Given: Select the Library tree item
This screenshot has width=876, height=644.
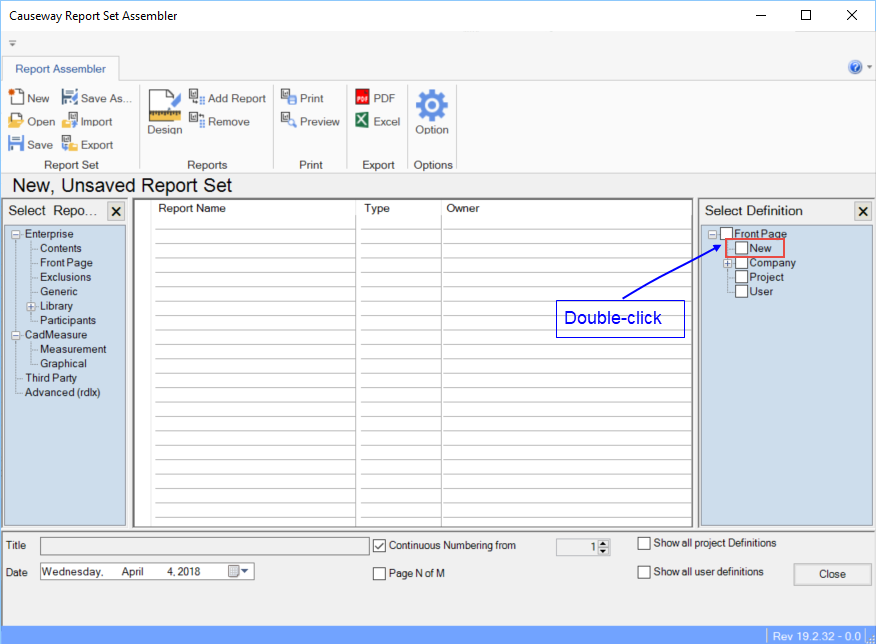Looking at the screenshot, I should (56, 306).
